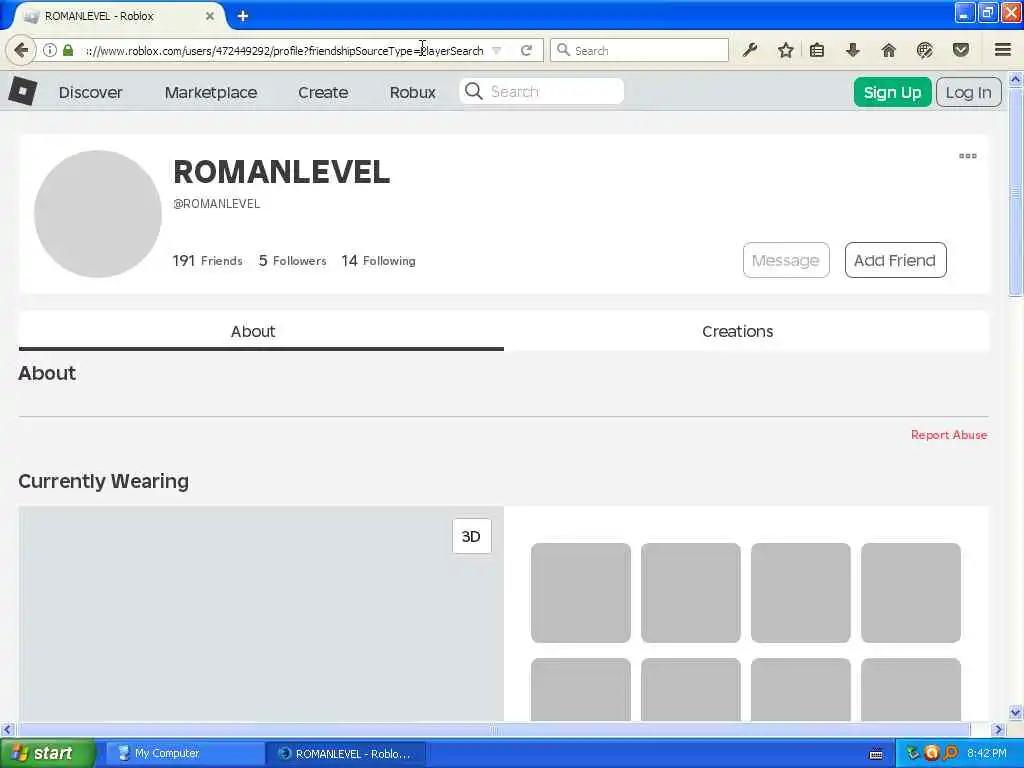View the 14 Following list
The height and width of the screenshot is (768, 1024).
(379, 261)
